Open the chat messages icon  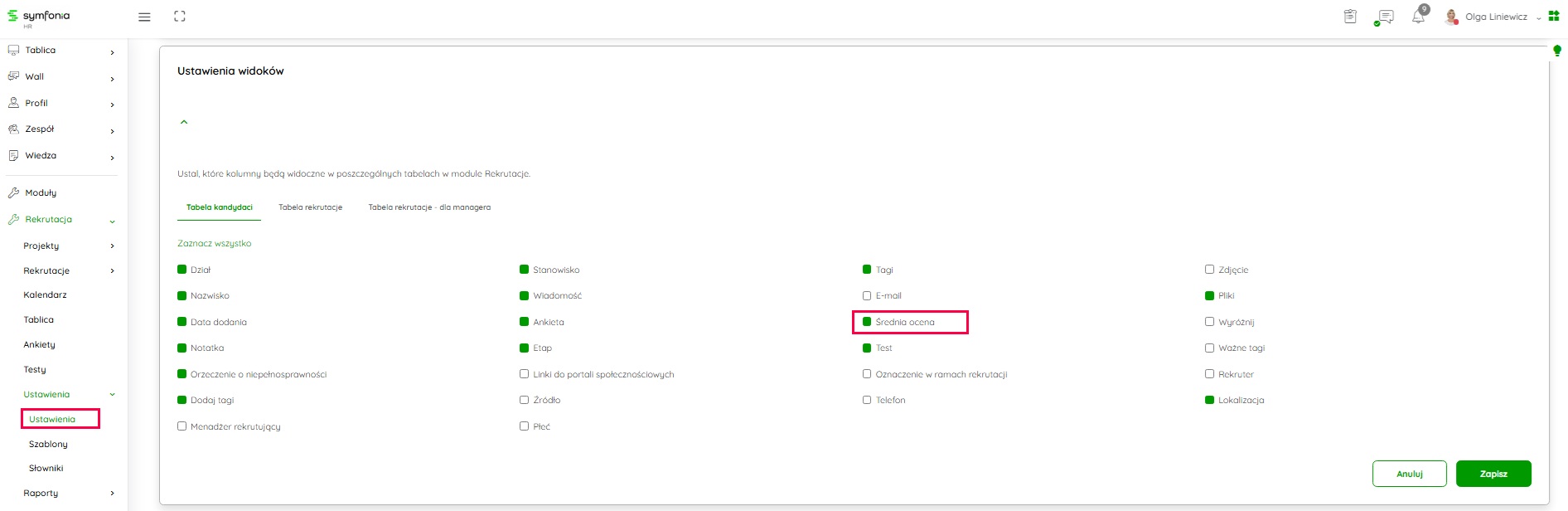click(x=1384, y=17)
